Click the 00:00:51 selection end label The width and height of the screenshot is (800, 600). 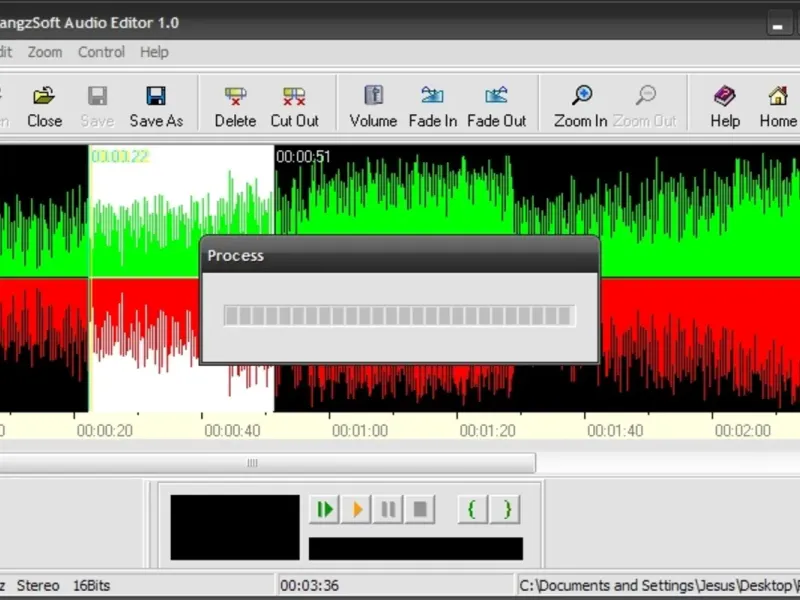[x=303, y=157]
